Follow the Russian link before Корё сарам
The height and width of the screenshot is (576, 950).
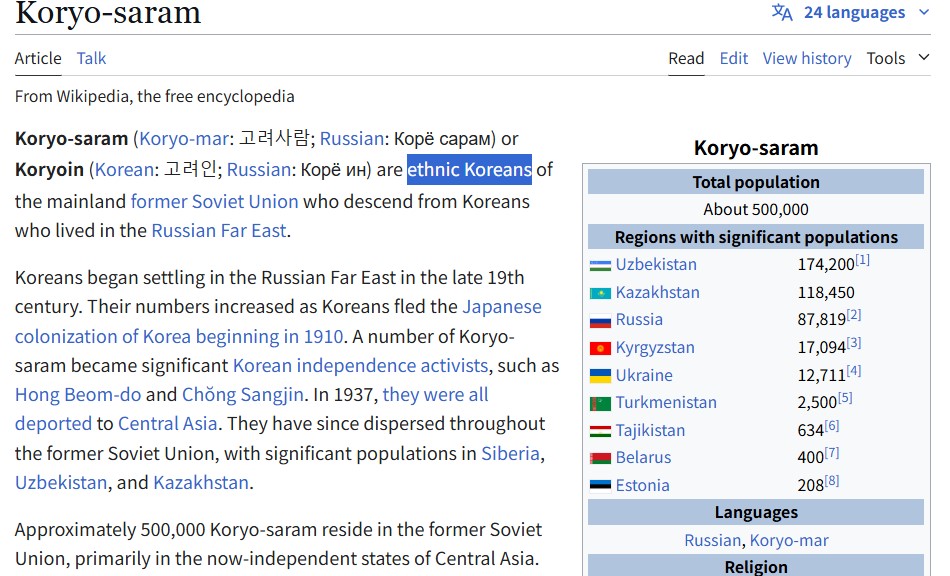[x=351, y=139]
